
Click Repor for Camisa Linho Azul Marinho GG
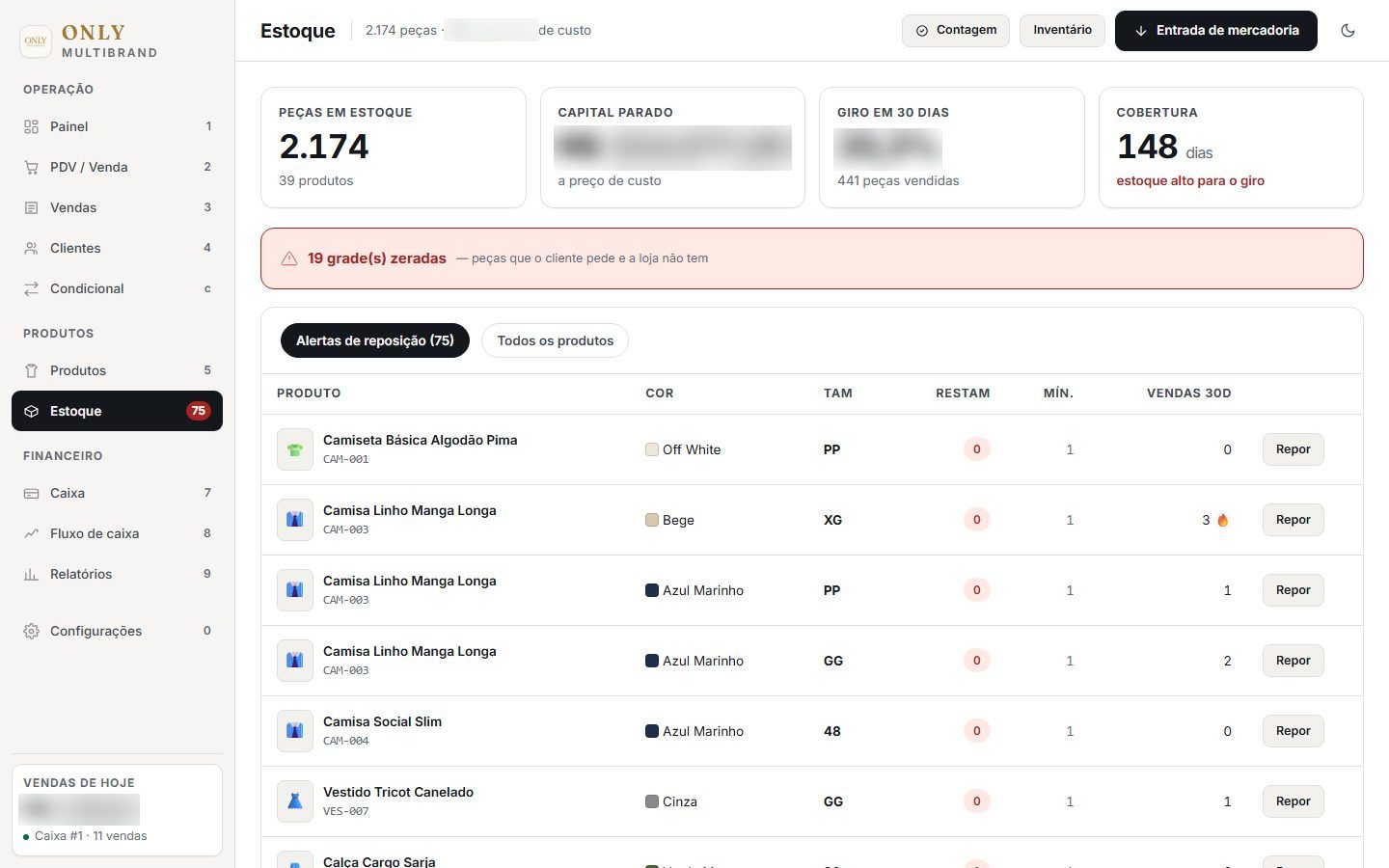click(x=1293, y=661)
